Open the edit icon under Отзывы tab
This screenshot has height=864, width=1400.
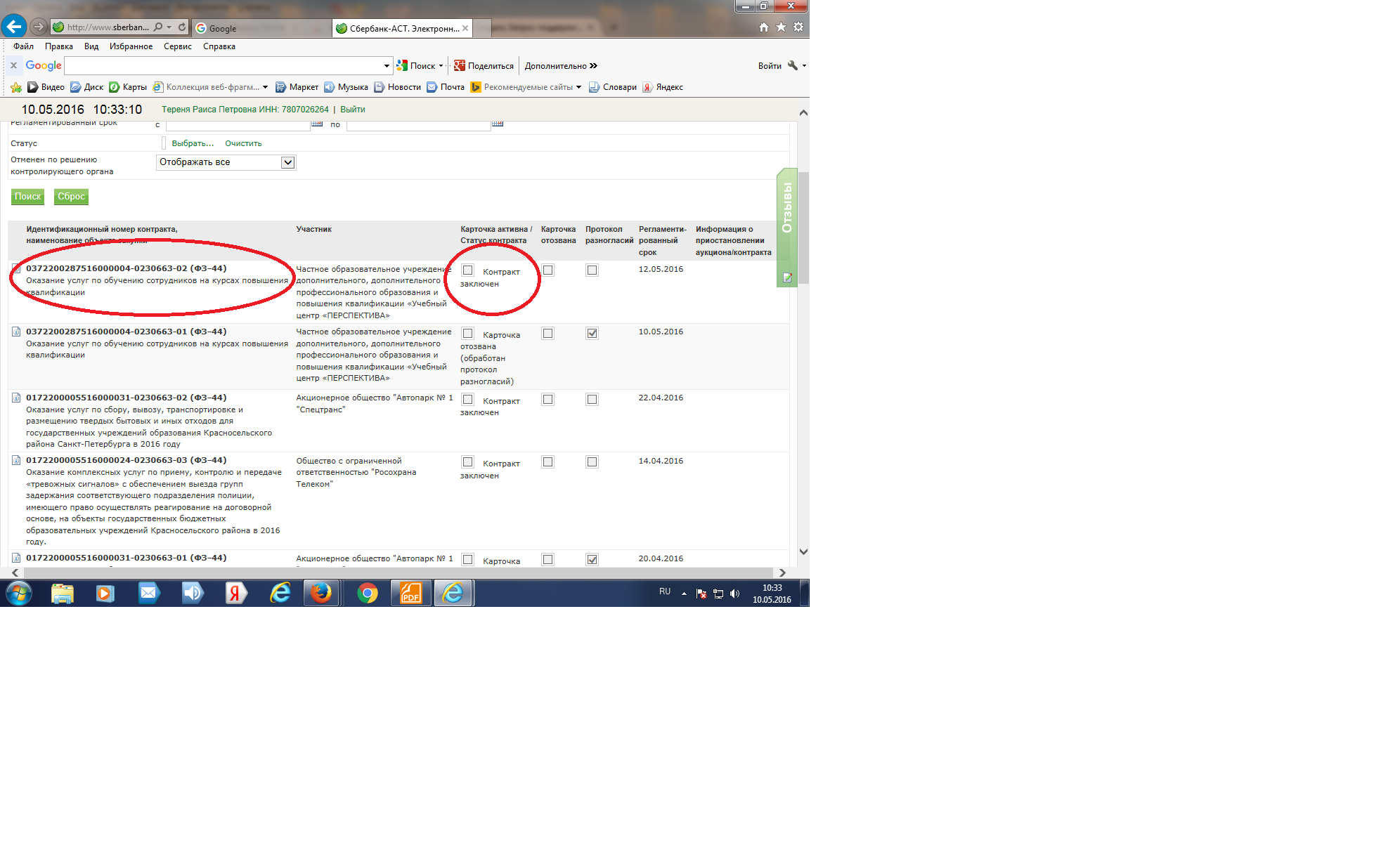click(787, 277)
